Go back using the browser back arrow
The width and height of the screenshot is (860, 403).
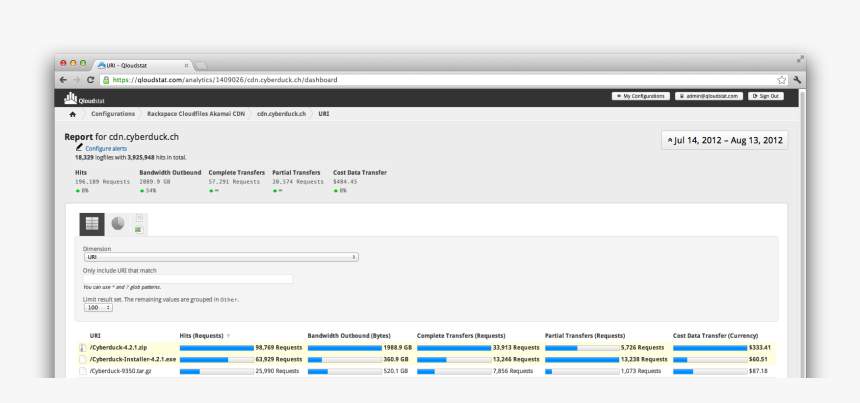click(64, 80)
